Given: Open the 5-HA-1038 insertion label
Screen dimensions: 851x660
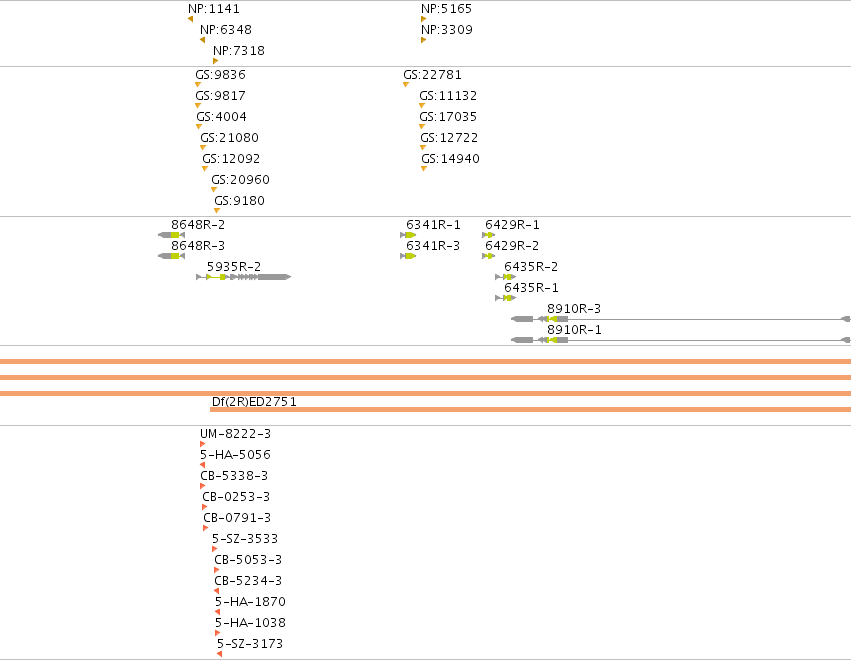Looking at the screenshot, I should tap(250, 623).
